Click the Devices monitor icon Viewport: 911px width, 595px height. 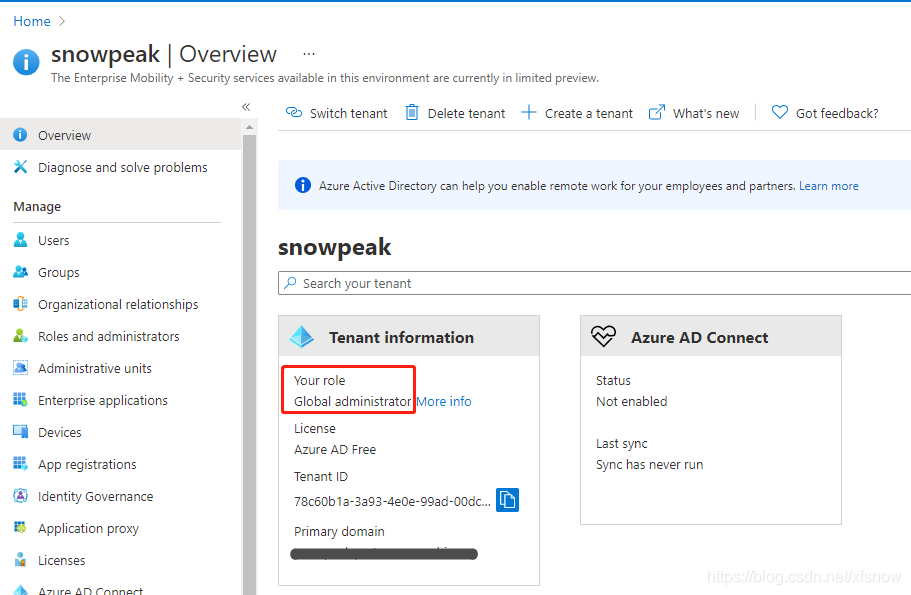click(20, 431)
